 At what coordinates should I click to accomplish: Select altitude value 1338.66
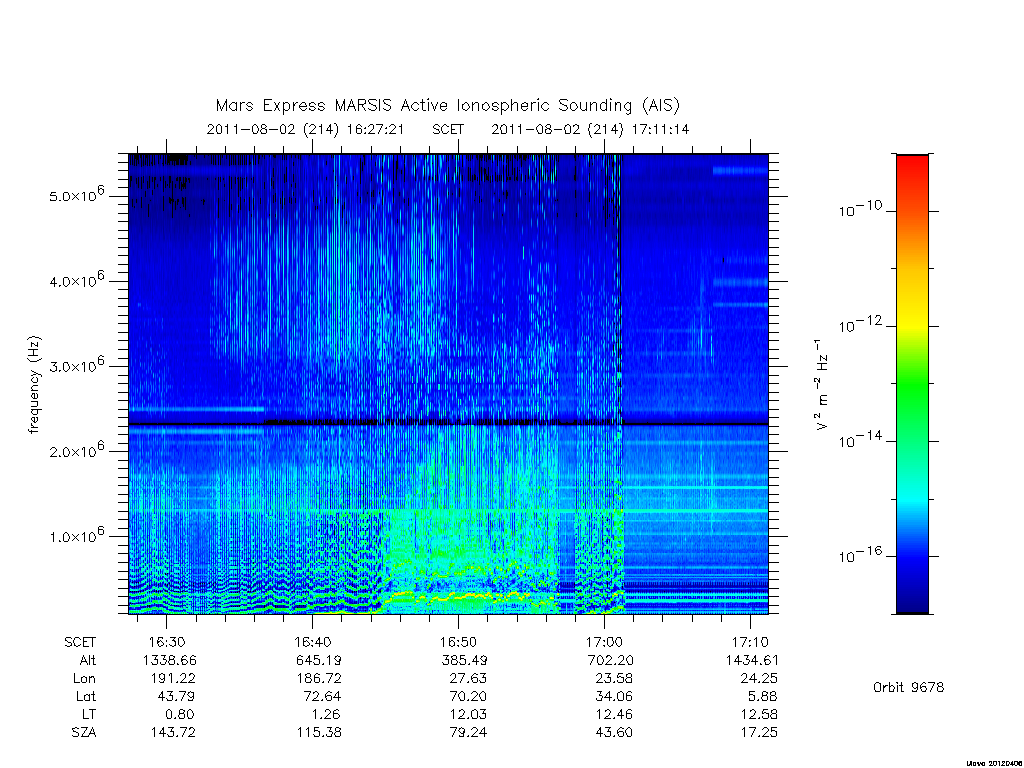(x=169, y=660)
